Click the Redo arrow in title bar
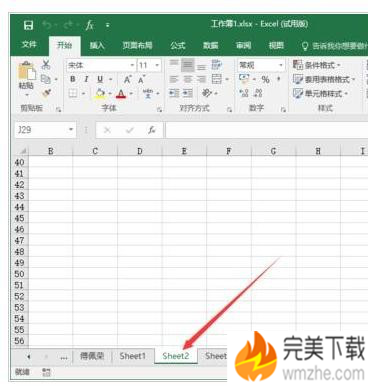This screenshot has width=368, height=392. click(70, 25)
